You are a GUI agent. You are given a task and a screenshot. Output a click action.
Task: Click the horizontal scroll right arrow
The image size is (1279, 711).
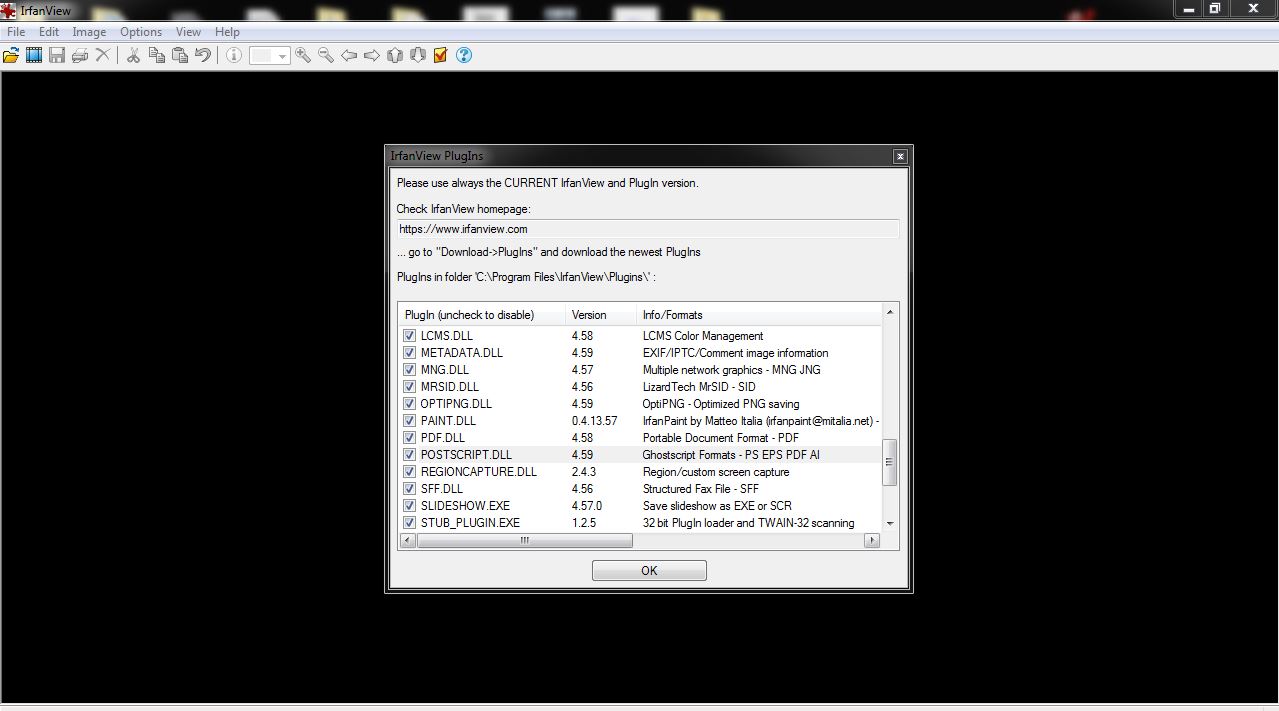click(872, 540)
